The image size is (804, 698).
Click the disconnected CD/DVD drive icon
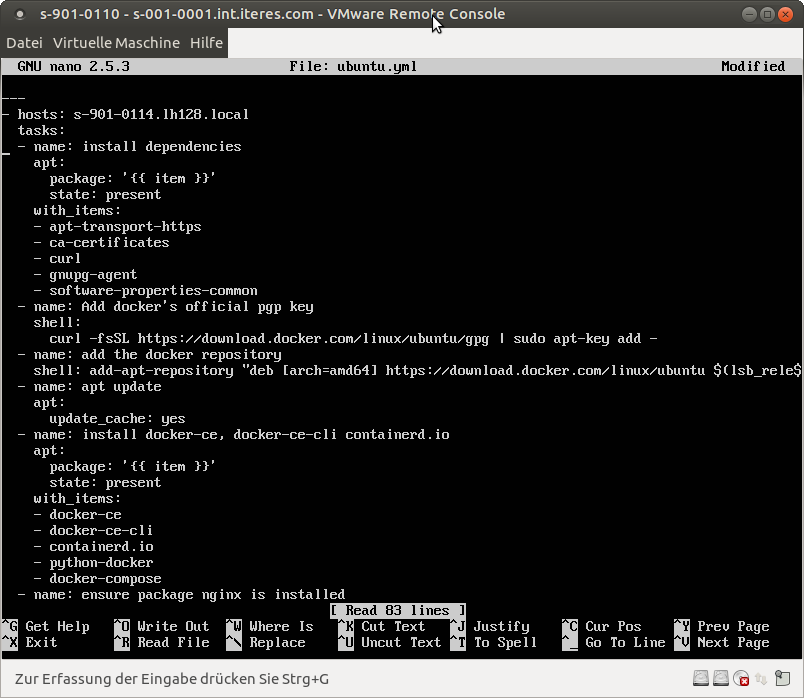point(741,679)
